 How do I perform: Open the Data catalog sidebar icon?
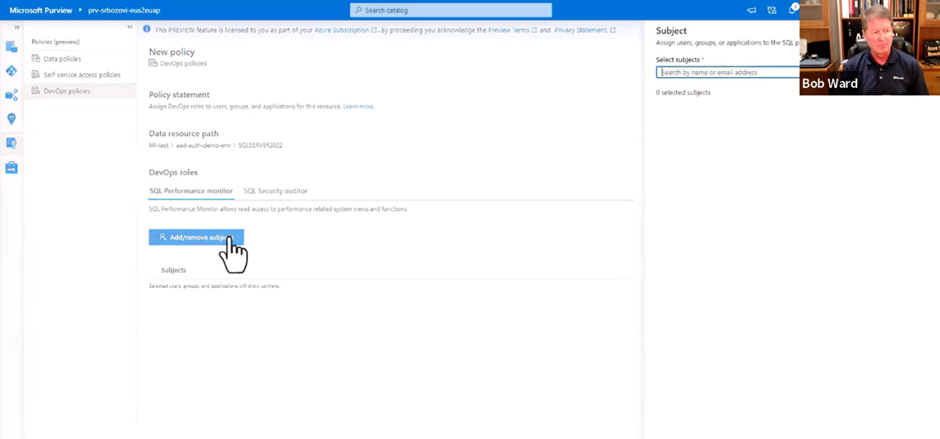(x=11, y=47)
